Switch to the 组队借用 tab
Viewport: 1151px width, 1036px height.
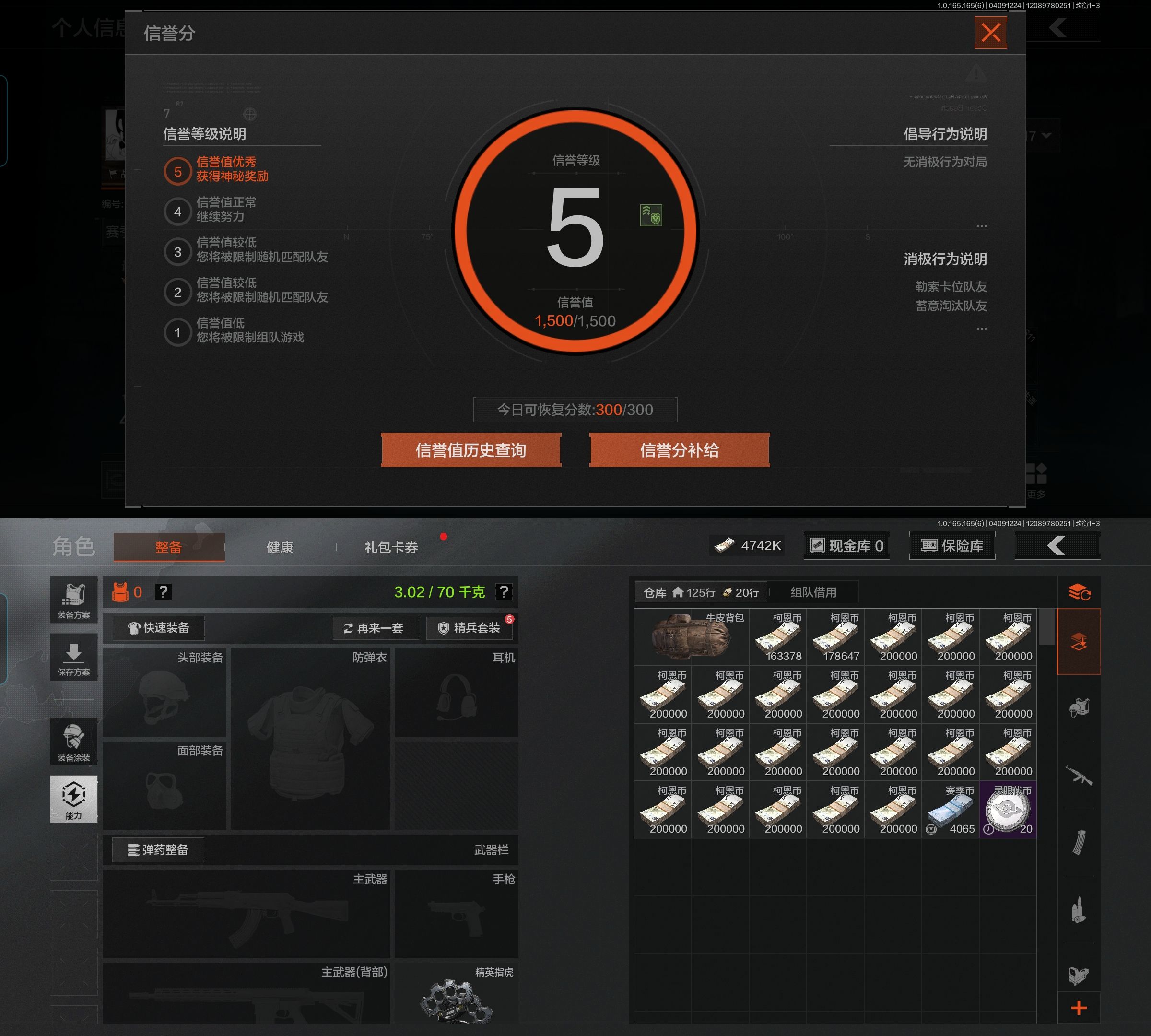(813, 592)
